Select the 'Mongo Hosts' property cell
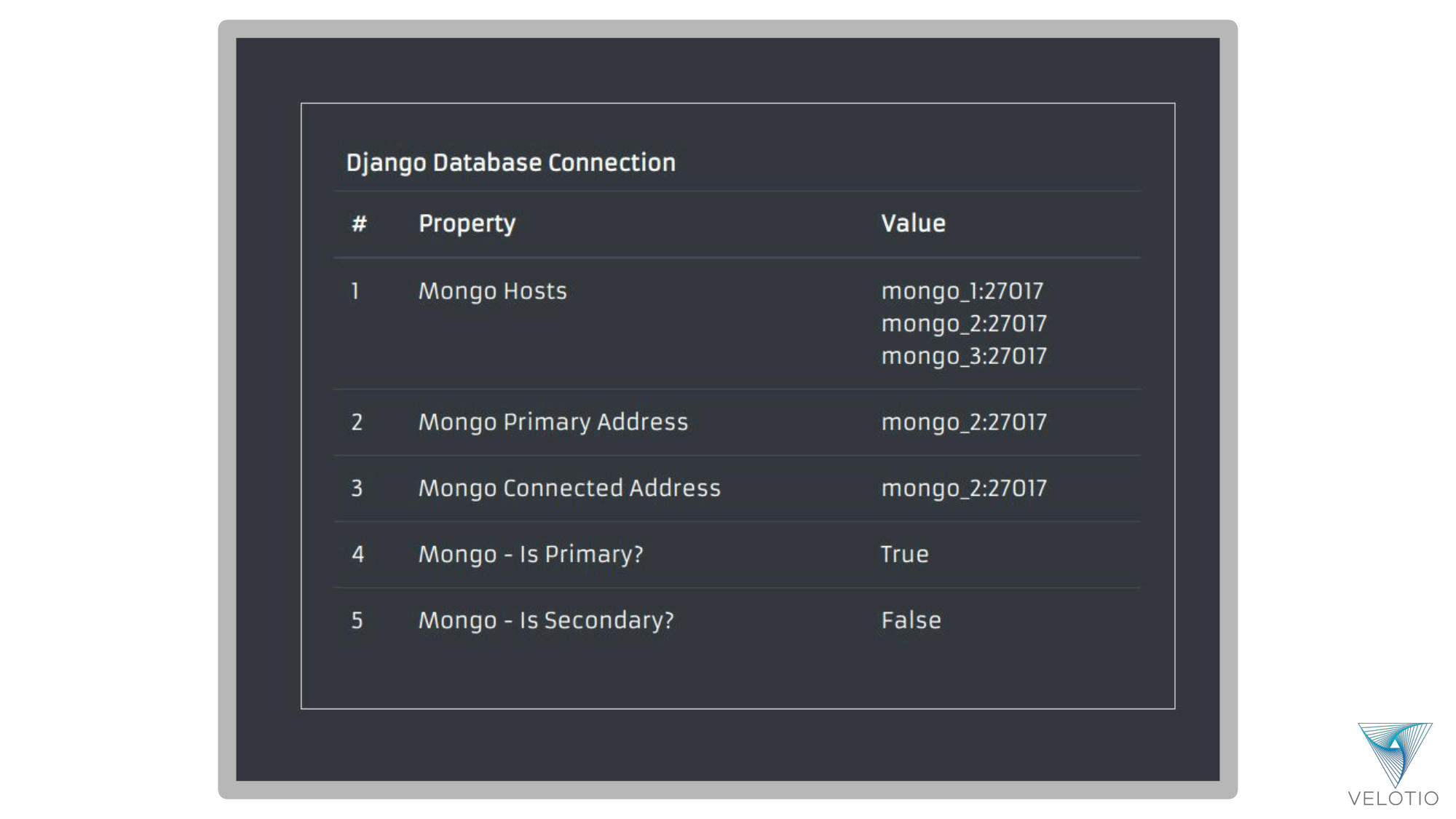Screen dimensions: 1456x819 pos(493,291)
